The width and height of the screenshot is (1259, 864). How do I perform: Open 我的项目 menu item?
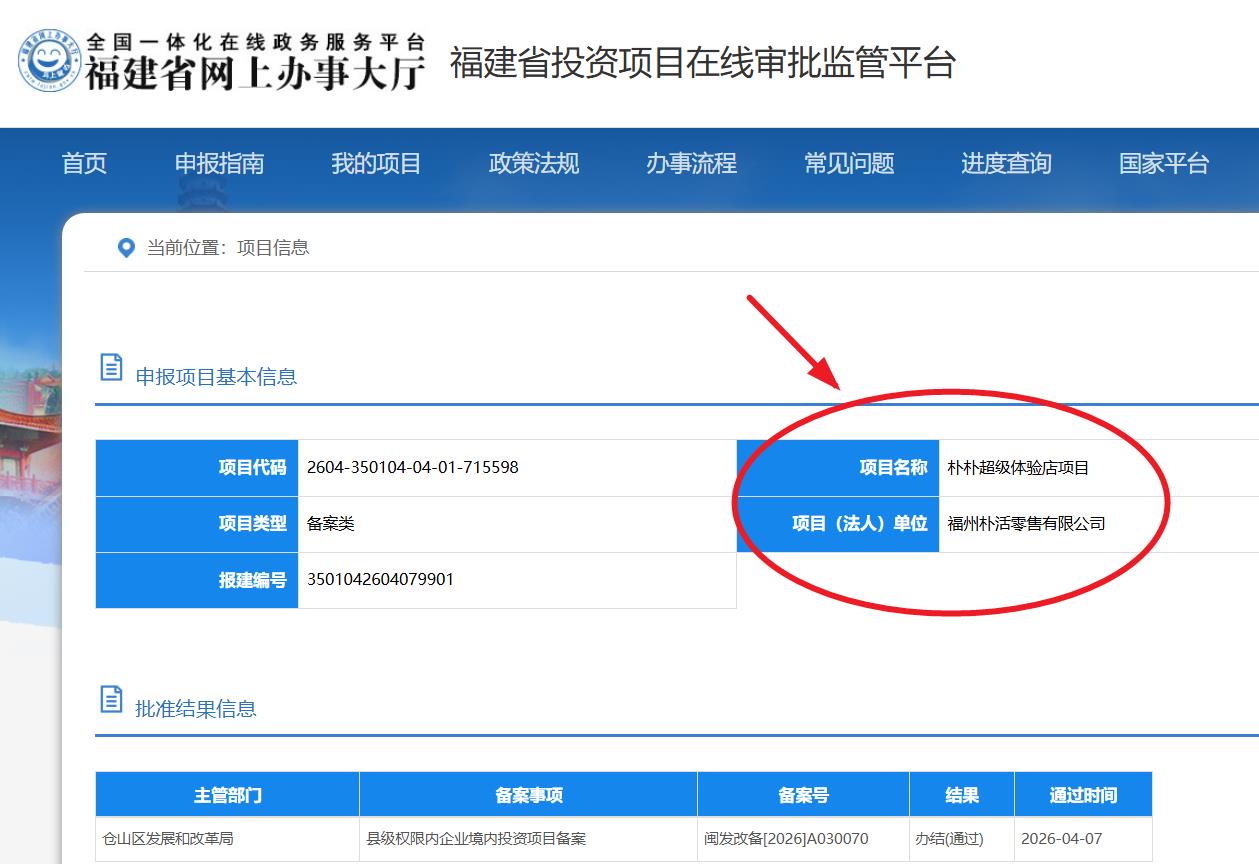pyautogui.click(x=376, y=164)
